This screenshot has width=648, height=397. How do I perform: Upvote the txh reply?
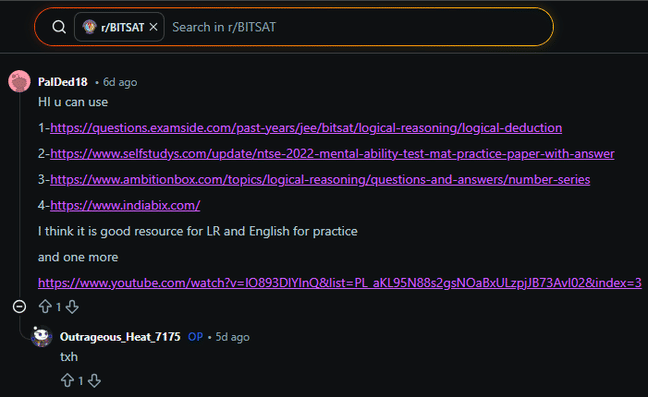[67, 380]
